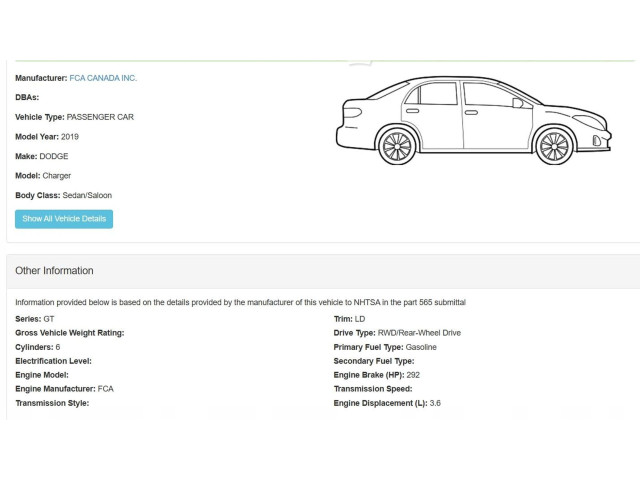Click the Show All Vehicle Details button
640x480 pixels.
[64, 219]
